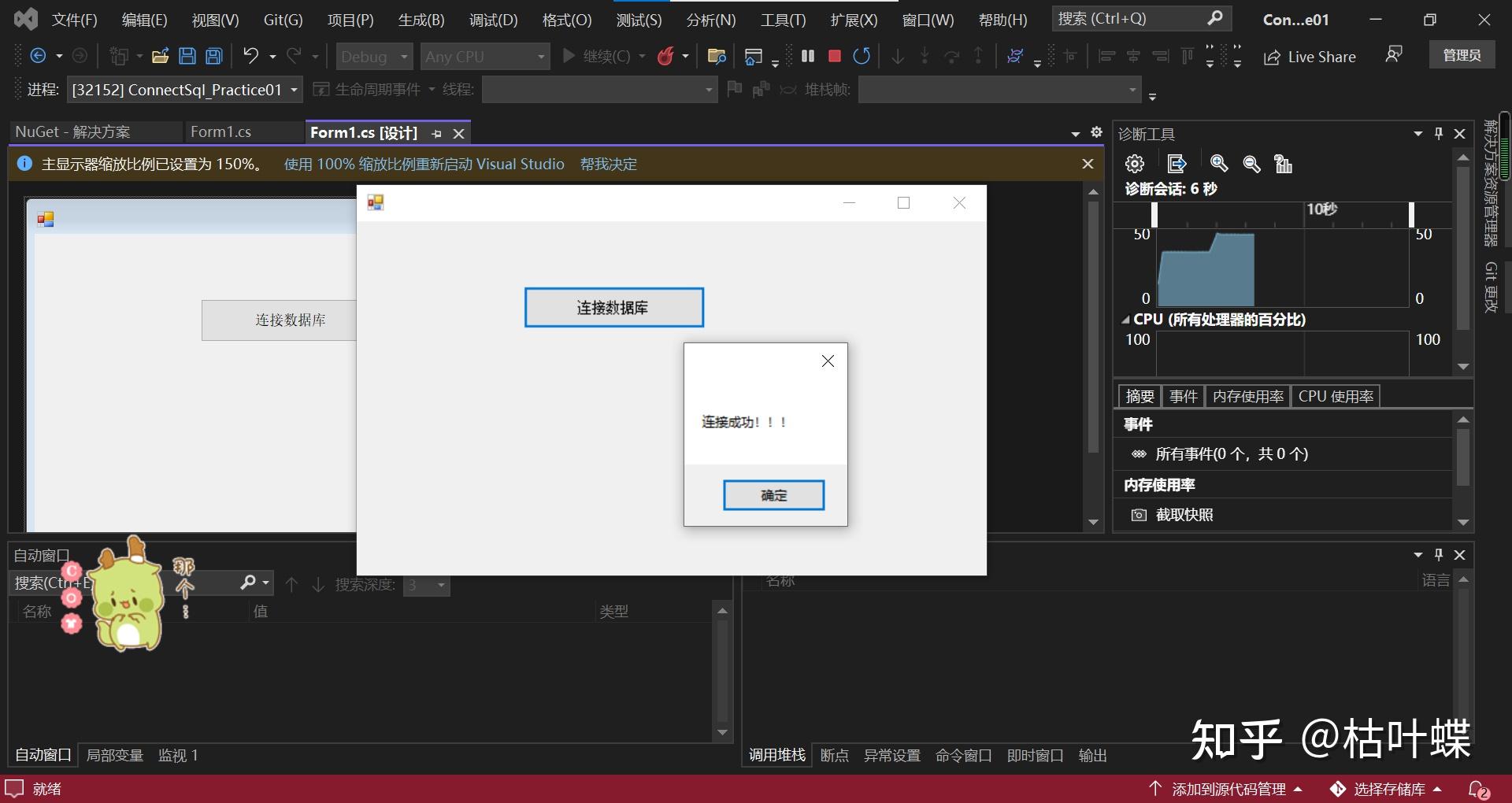Switch to the CPU 使用率 tab
This screenshot has width=1512, height=803.
1336,396
